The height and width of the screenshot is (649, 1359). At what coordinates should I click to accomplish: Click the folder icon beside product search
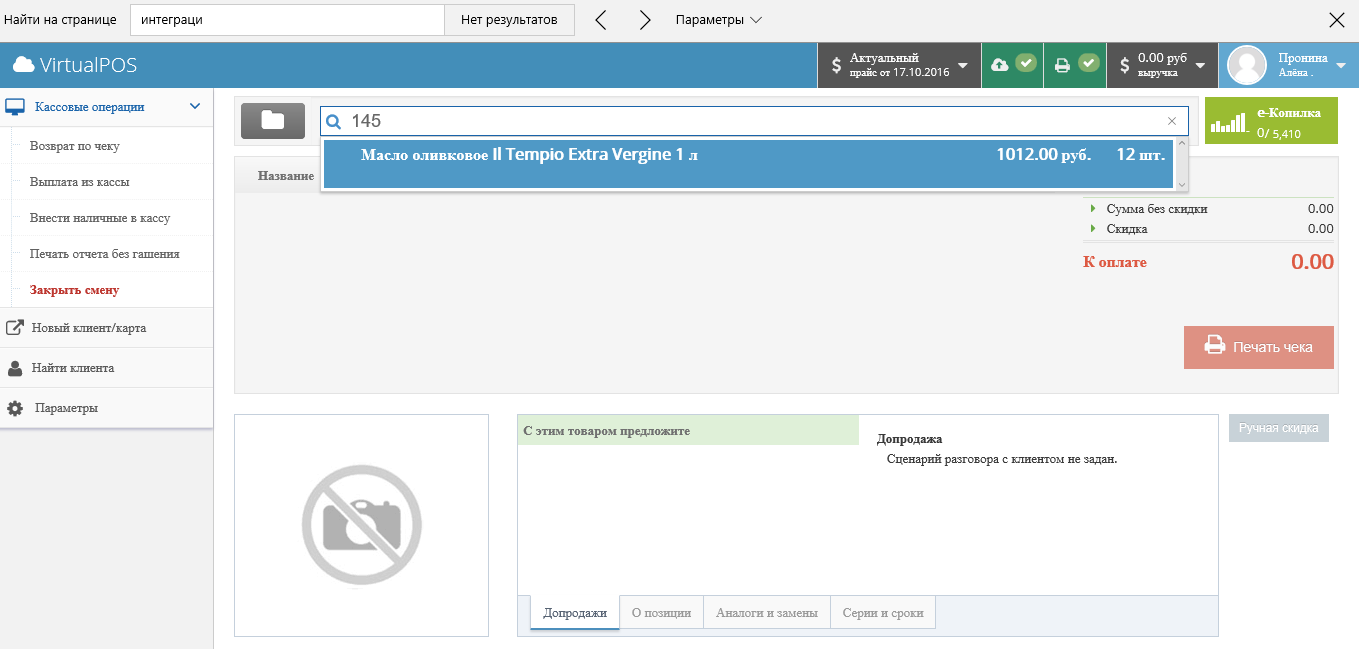tap(272, 120)
